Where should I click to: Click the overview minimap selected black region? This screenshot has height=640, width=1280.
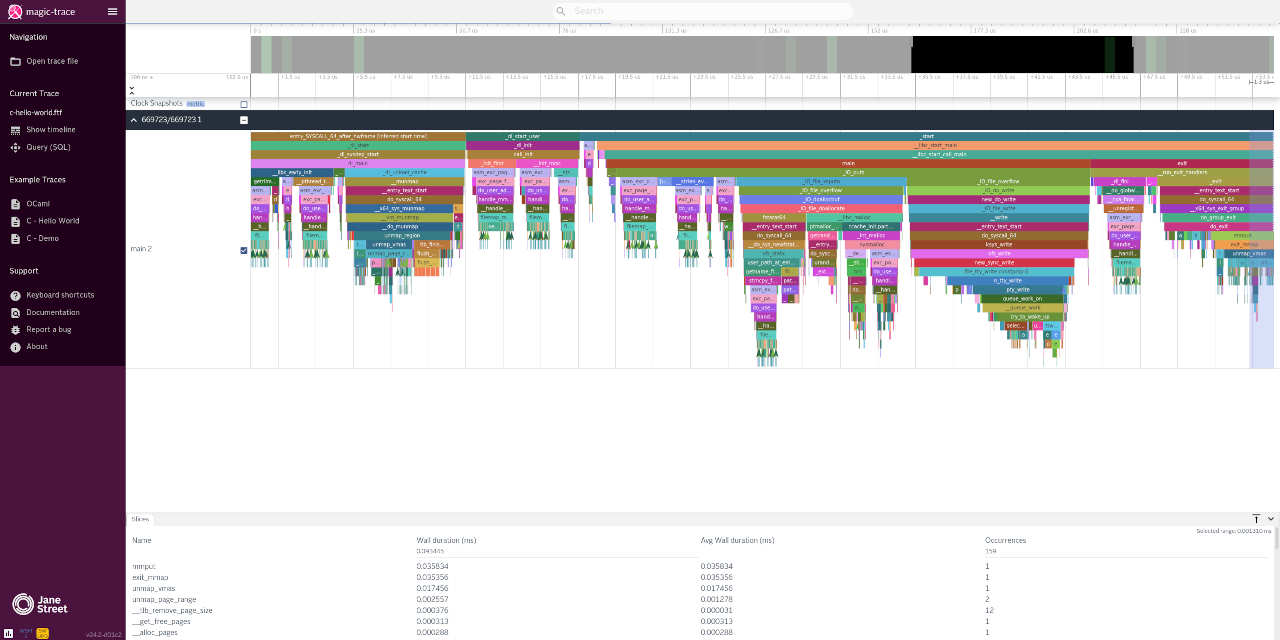pyautogui.click(x=1020, y=55)
